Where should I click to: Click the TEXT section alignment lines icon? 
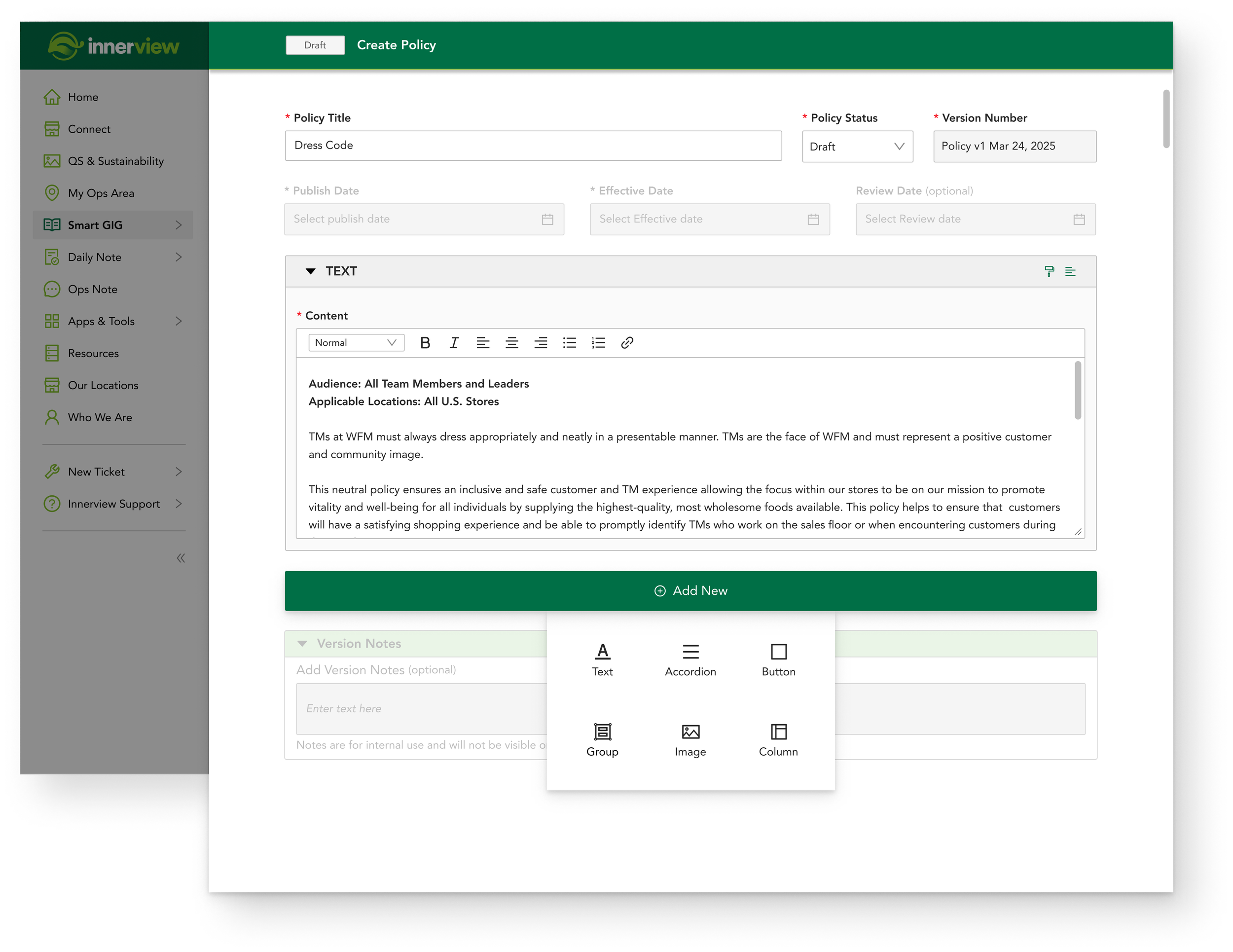(1070, 272)
